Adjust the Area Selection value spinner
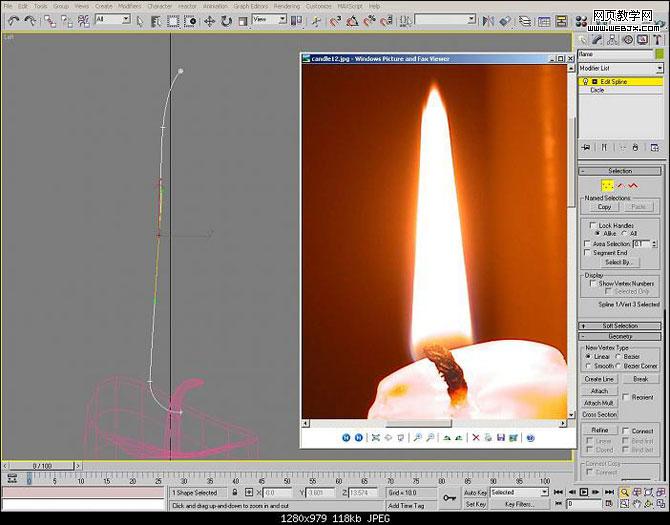 click(x=654, y=243)
